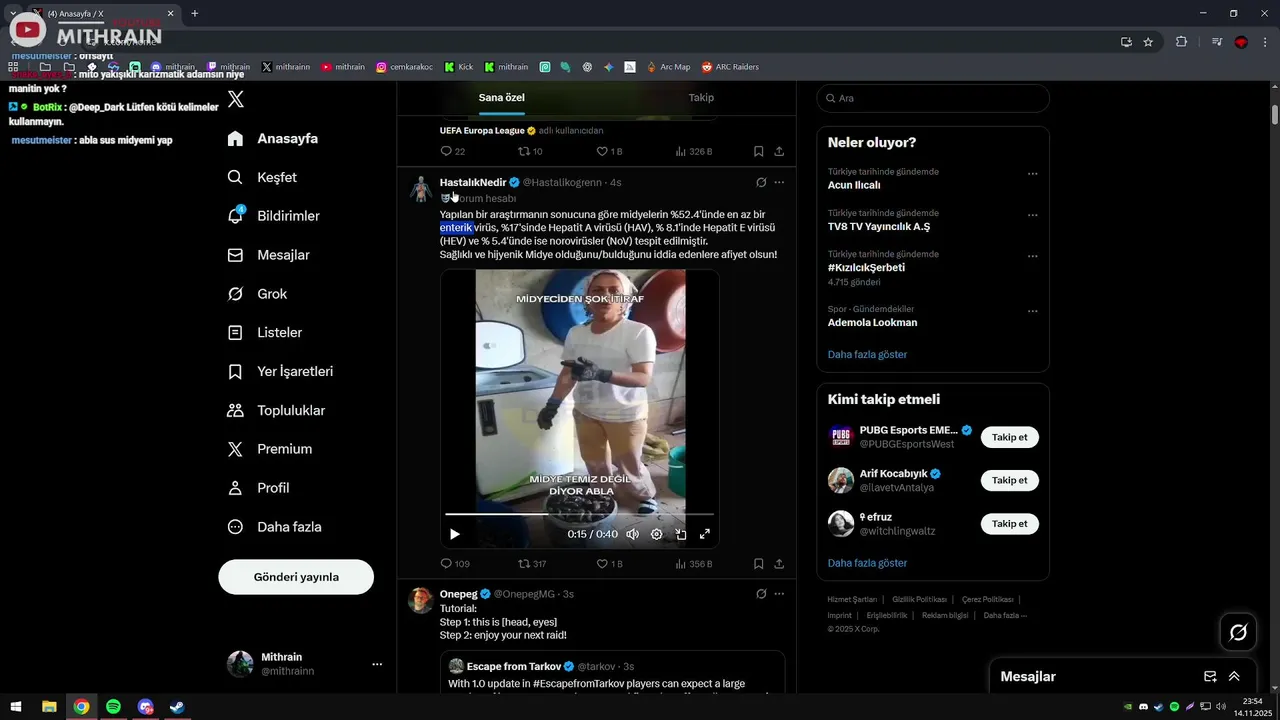This screenshot has height=720, width=1280.
Task: Repost the HastalıkNedir post
Action: pos(532,564)
